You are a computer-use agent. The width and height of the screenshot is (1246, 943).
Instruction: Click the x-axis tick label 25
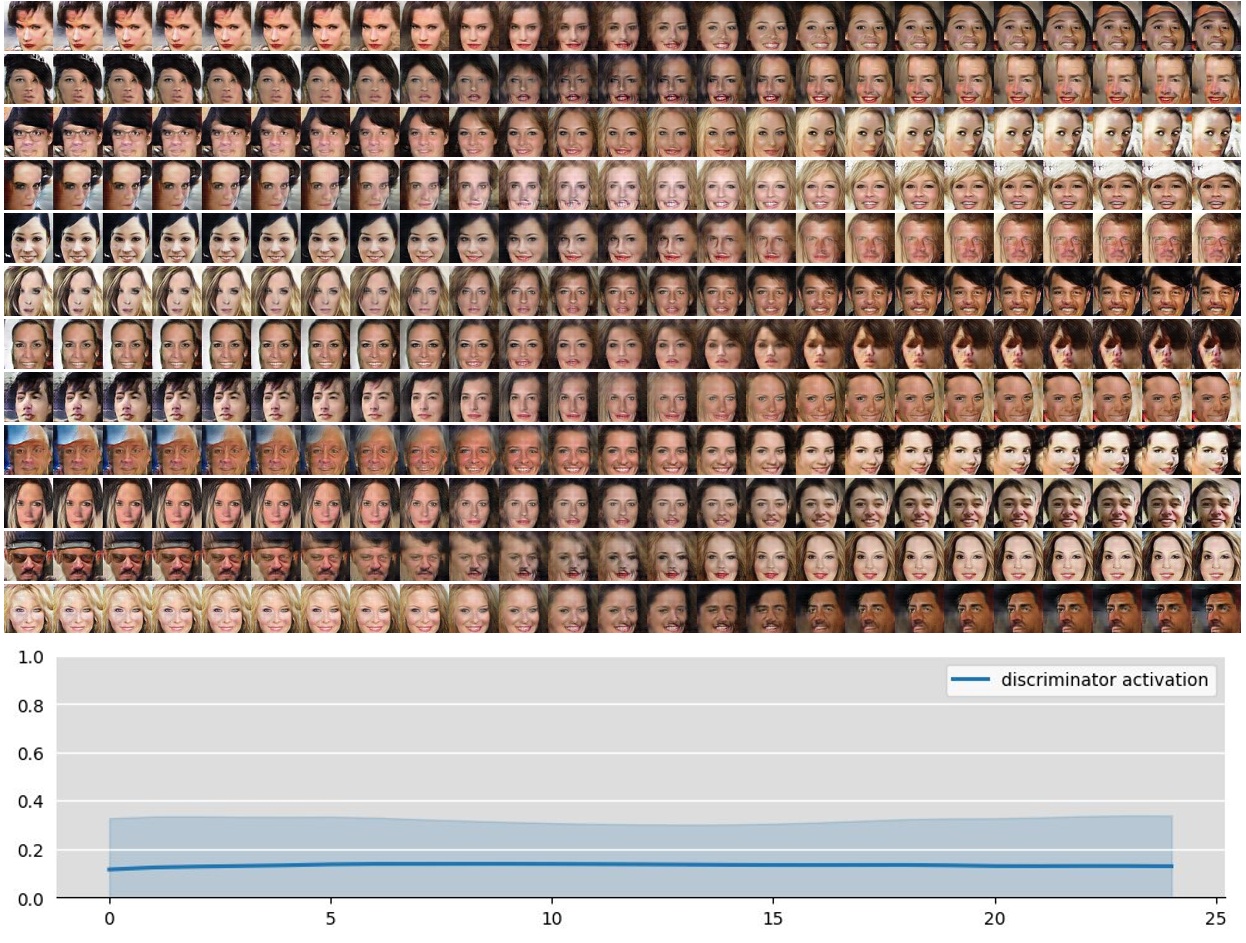click(x=1216, y=918)
